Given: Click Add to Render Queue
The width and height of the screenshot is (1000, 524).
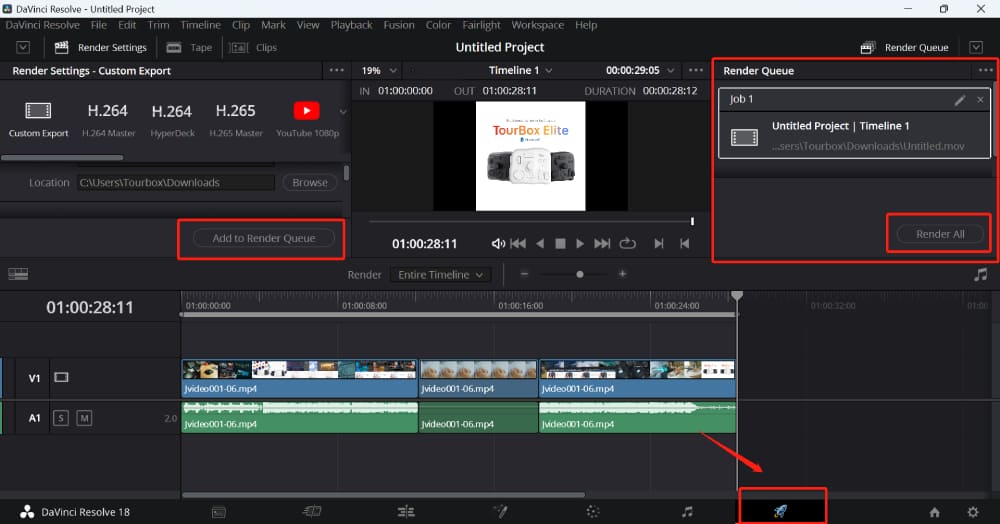Looking at the screenshot, I should [263, 238].
